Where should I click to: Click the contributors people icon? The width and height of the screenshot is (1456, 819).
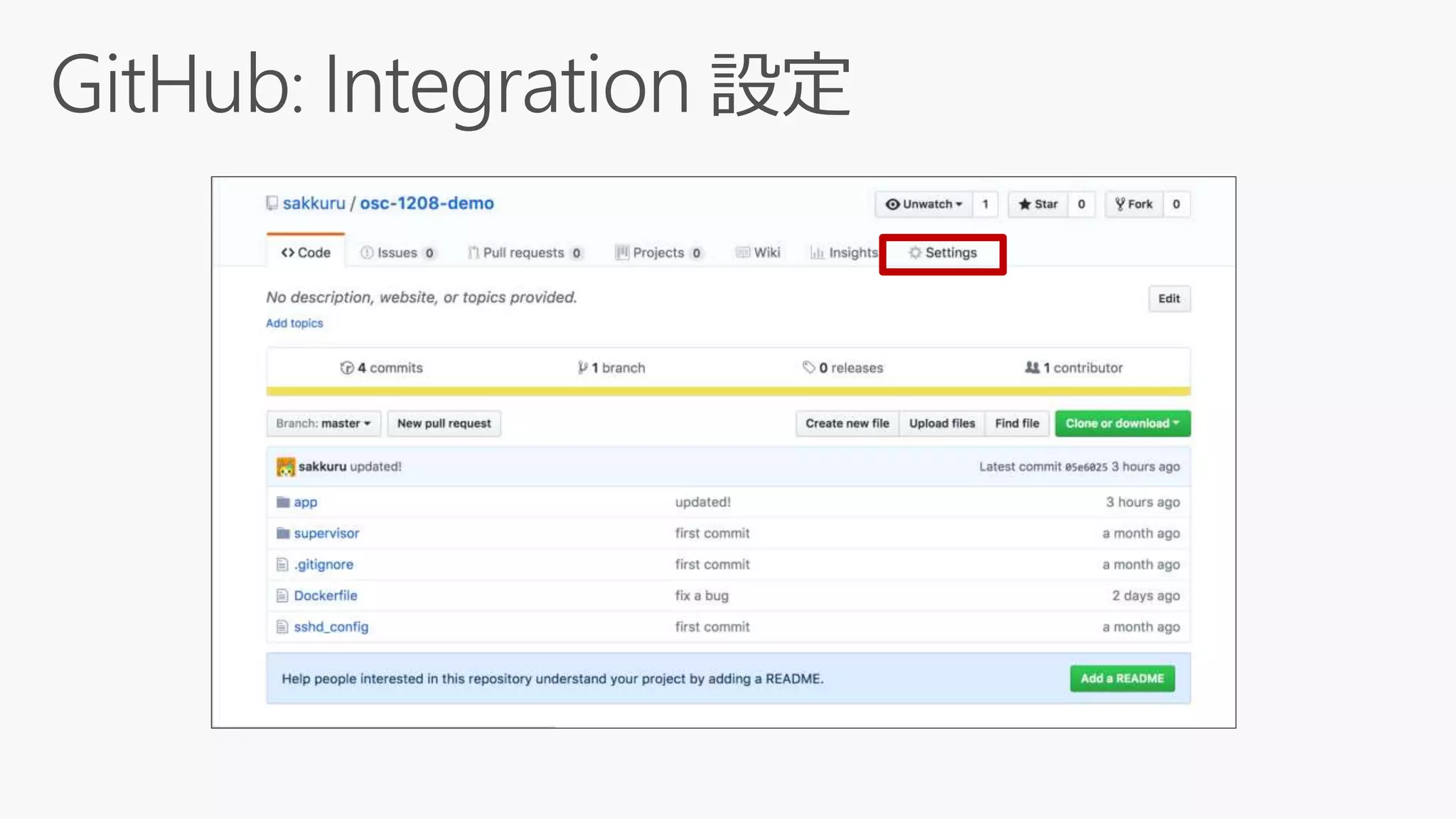[x=1032, y=368]
